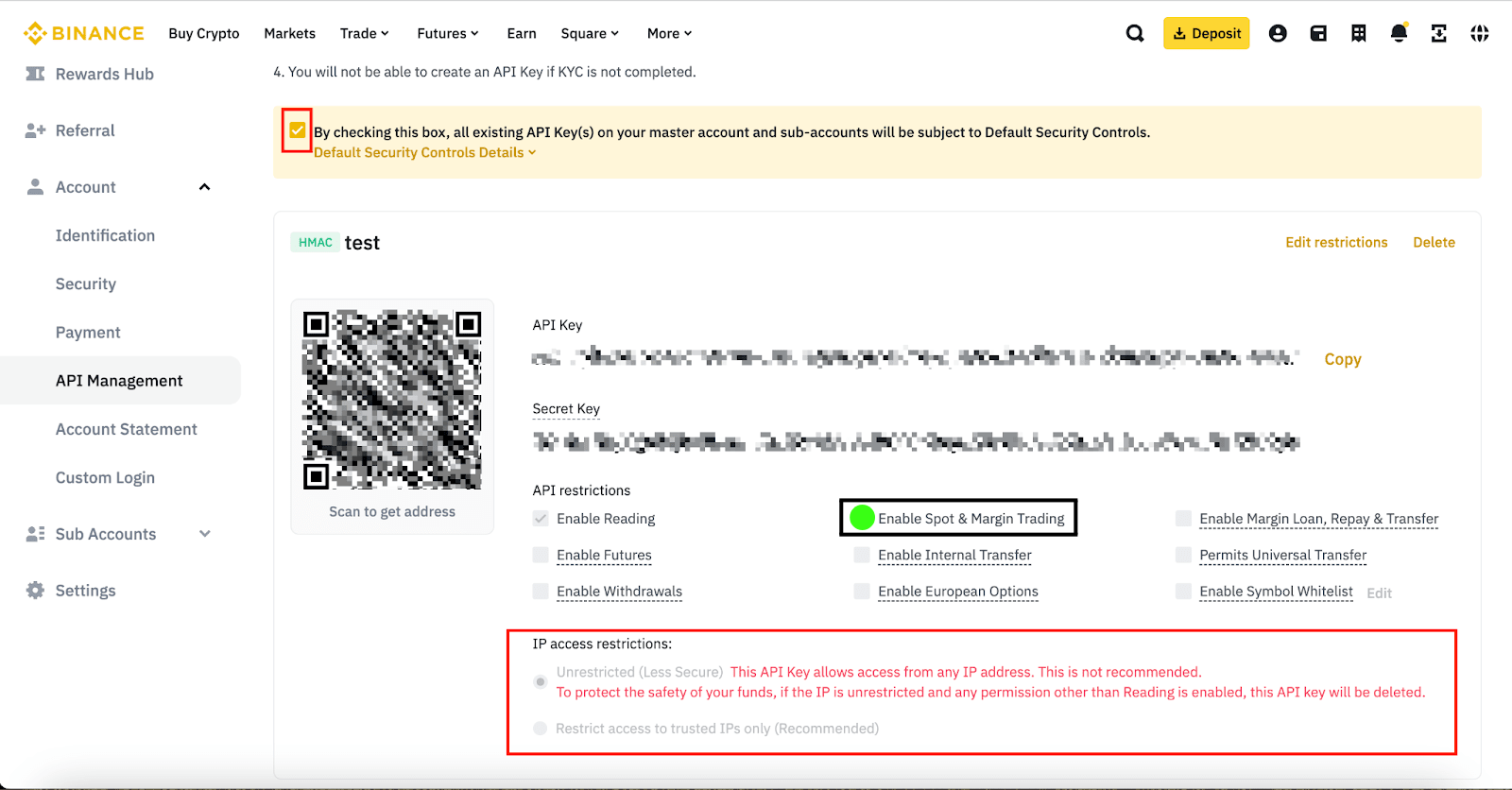Open the language globe icon
This screenshot has width=1512, height=790.
(x=1480, y=33)
